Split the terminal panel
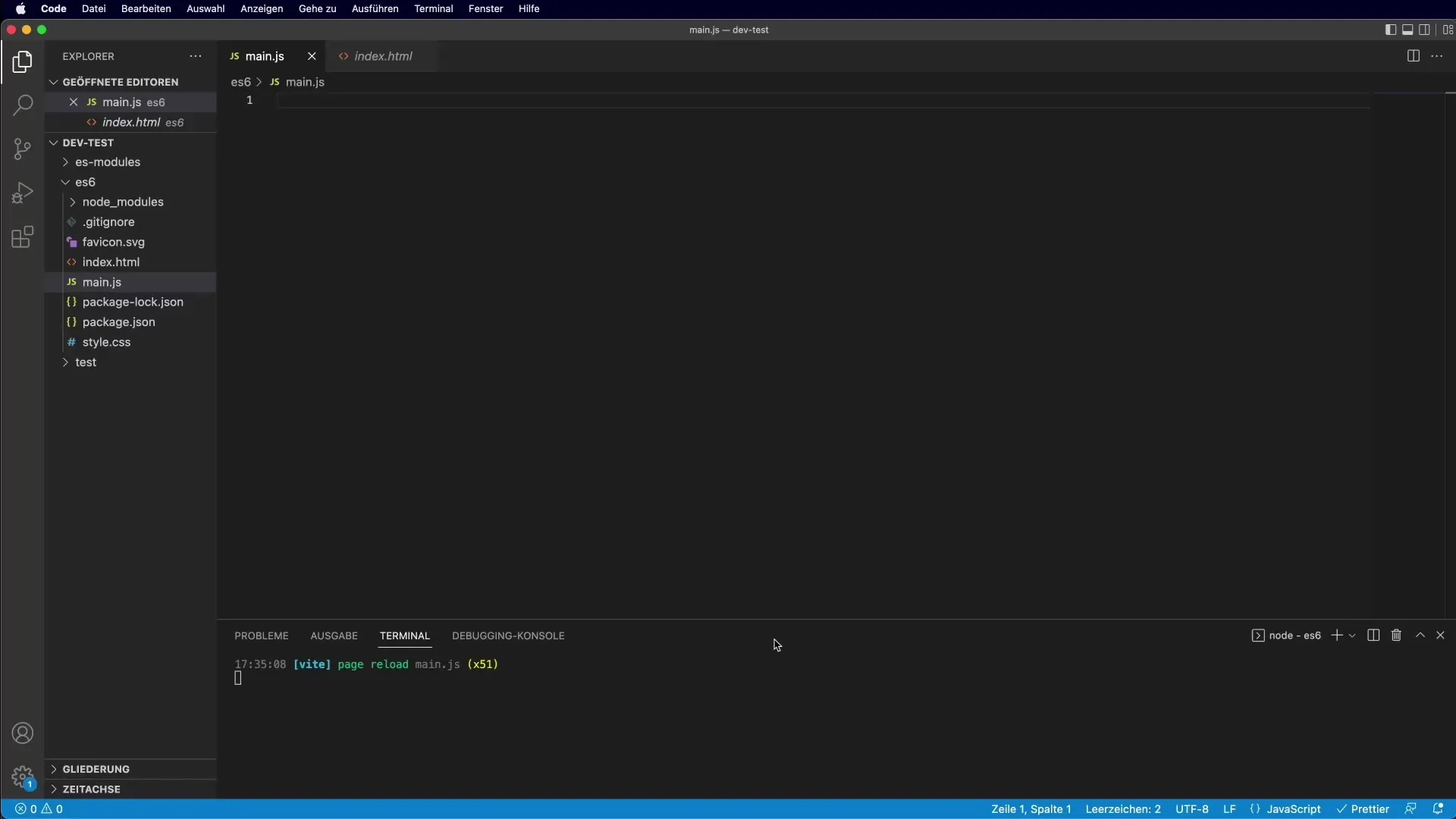This screenshot has height=819, width=1456. click(1373, 635)
